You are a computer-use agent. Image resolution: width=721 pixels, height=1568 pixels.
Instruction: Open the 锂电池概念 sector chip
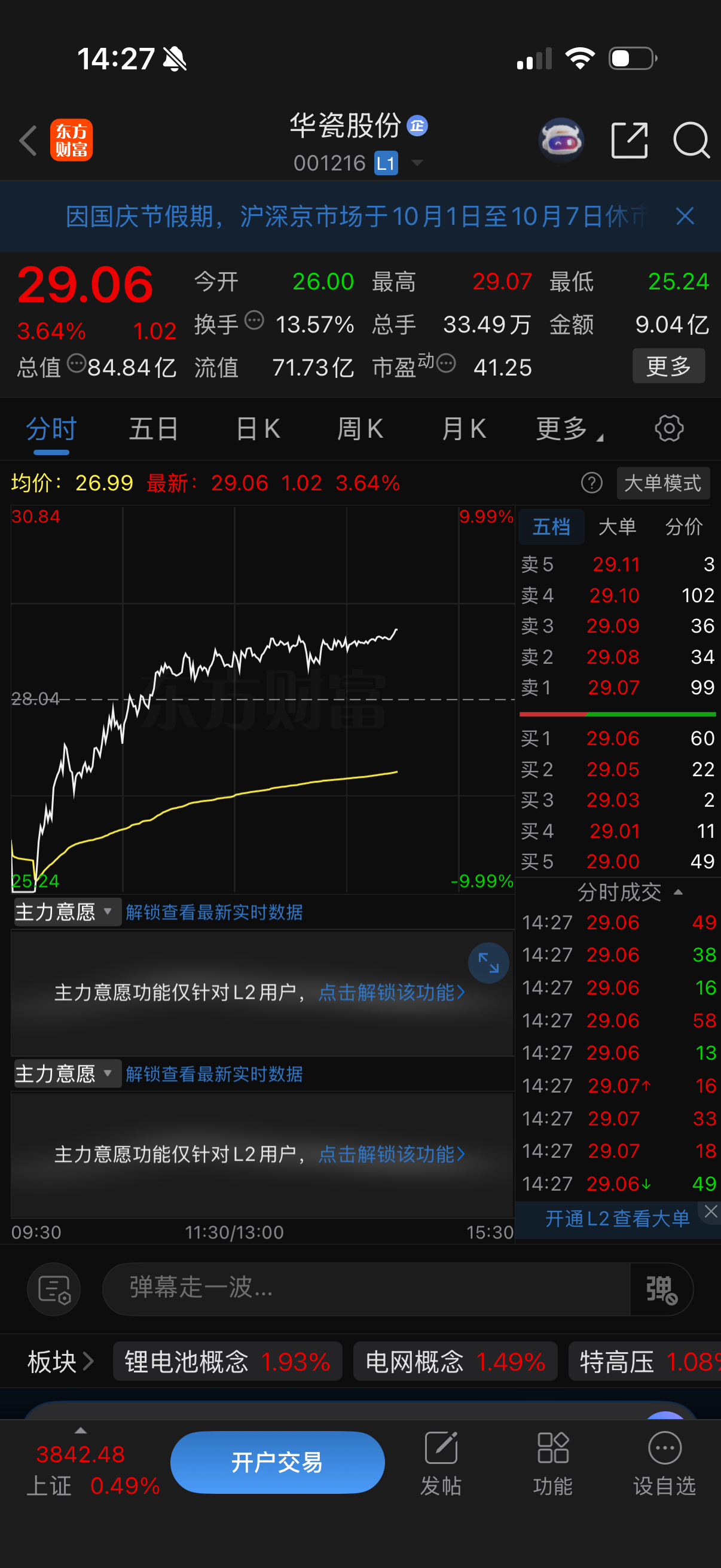click(228, 1361)
